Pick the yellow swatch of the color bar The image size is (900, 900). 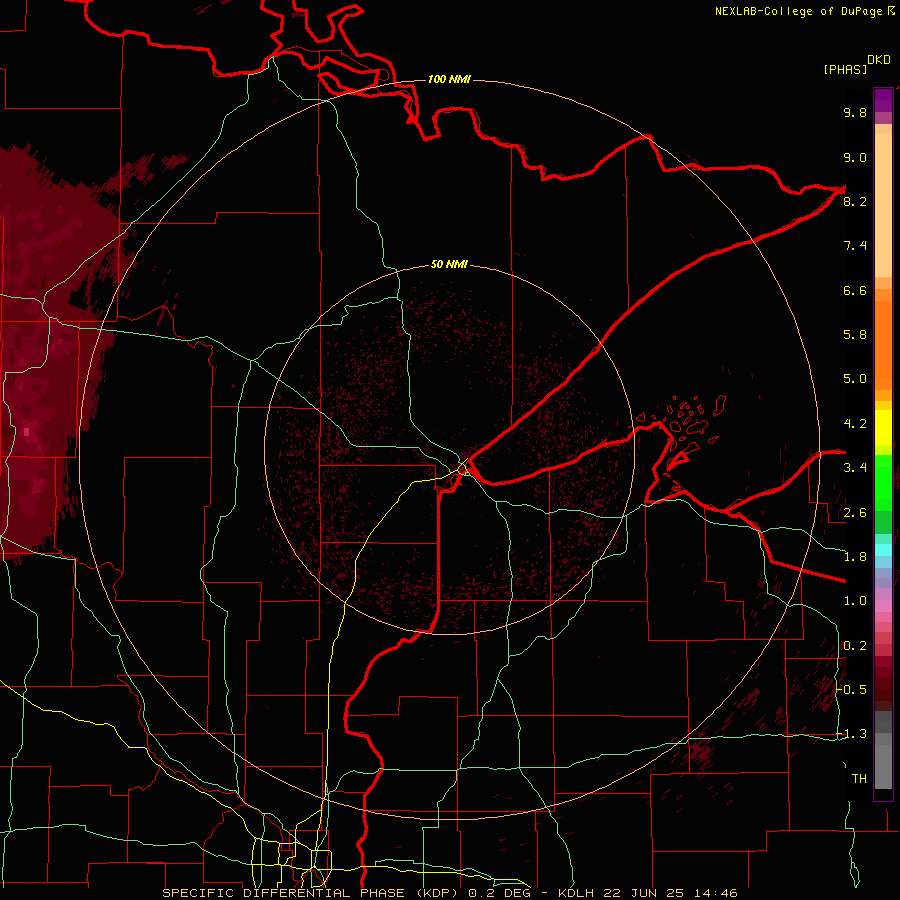coord(883,428)
